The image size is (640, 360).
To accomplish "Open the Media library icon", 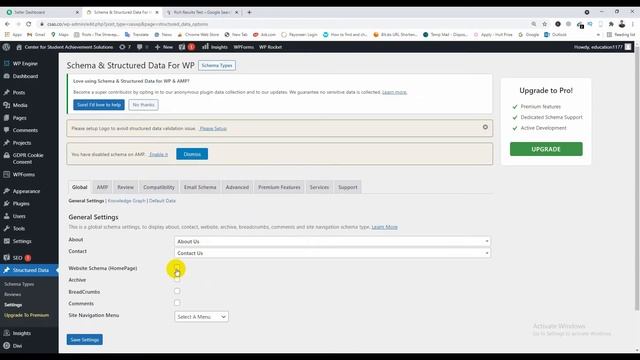I will click(7, 105).
